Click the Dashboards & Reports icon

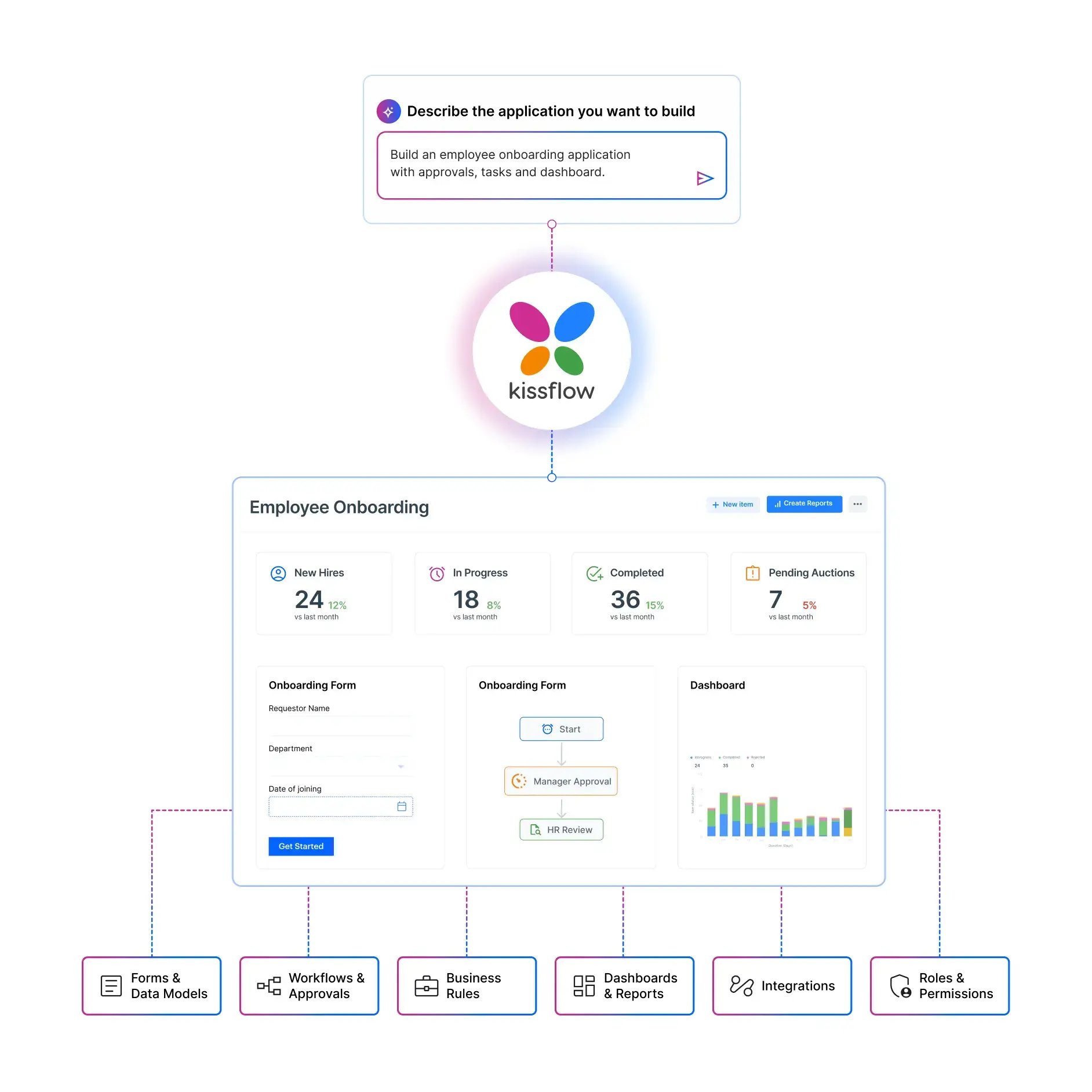point(584,986)
